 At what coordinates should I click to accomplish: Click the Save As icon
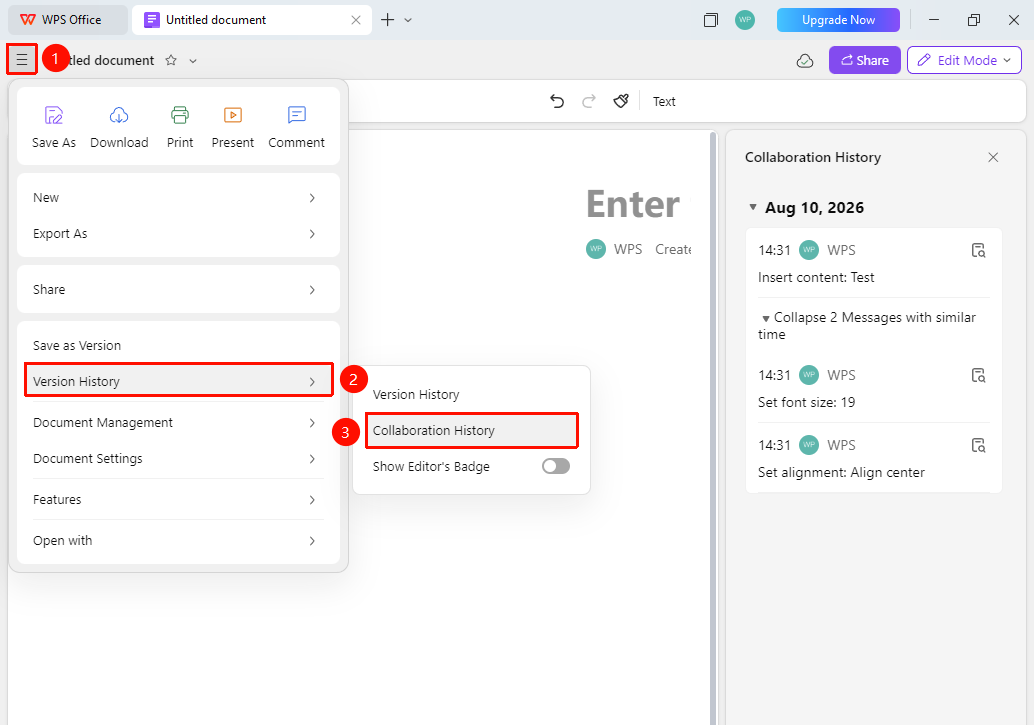[x=53, y=115]
